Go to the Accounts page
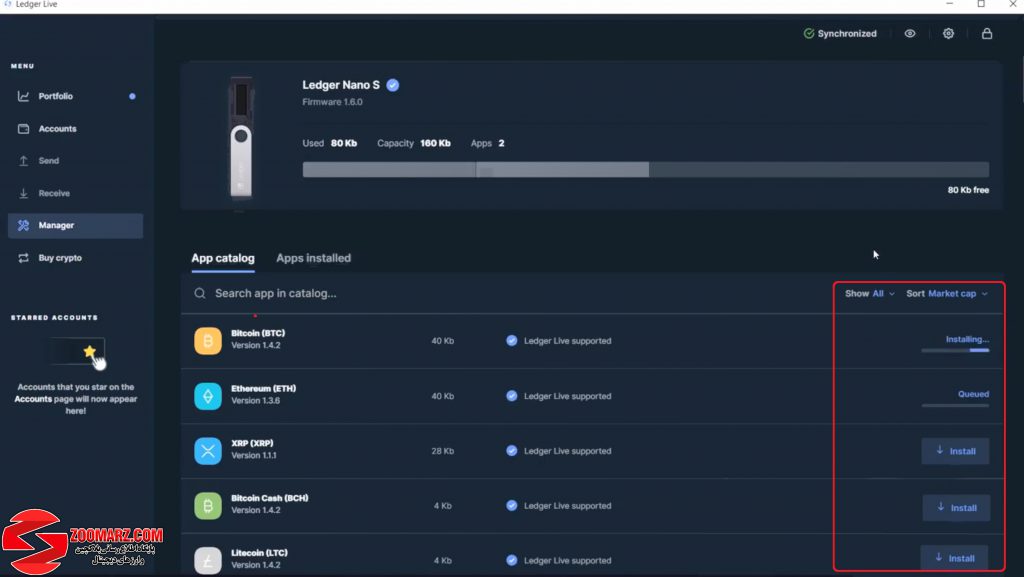This screenshot has height=577, width=1024. (x=75, y=129)
